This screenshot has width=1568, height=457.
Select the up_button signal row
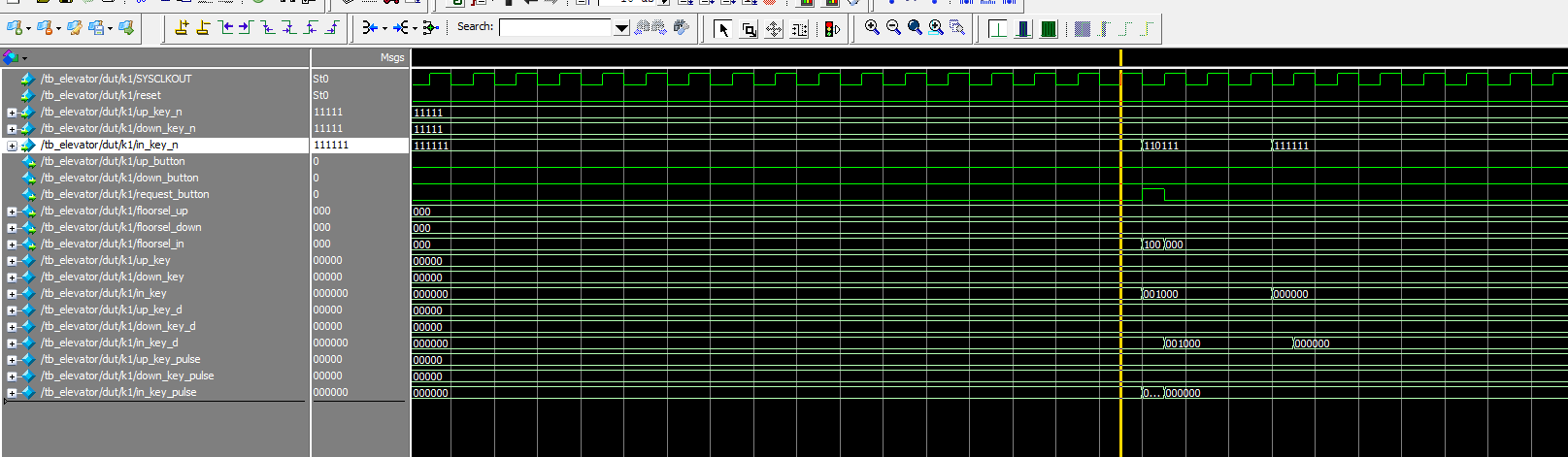point(113,161)
